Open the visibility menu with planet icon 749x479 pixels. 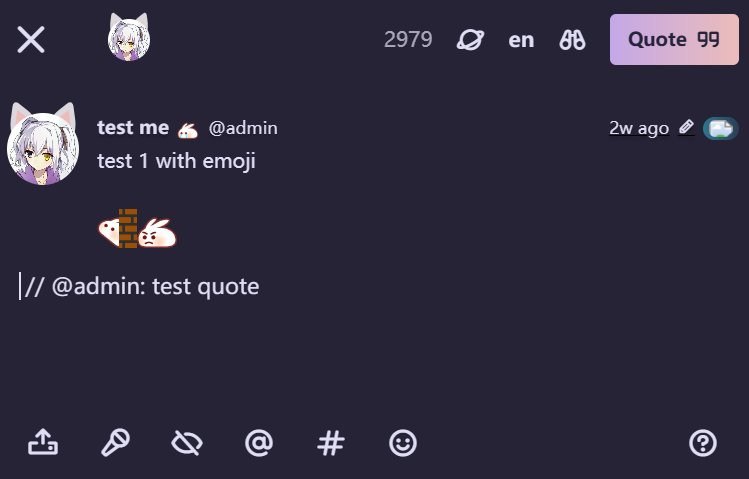pos(470,40)
